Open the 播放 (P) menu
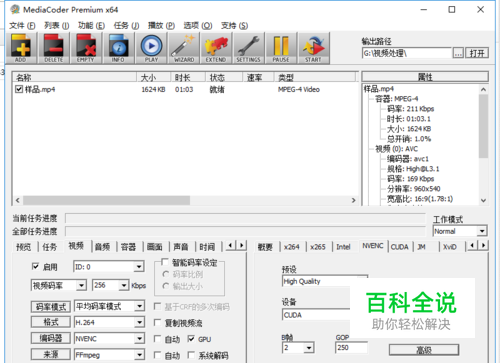This screenshot has height=363, width=500. pyautogui.click(x=161, y=25)
